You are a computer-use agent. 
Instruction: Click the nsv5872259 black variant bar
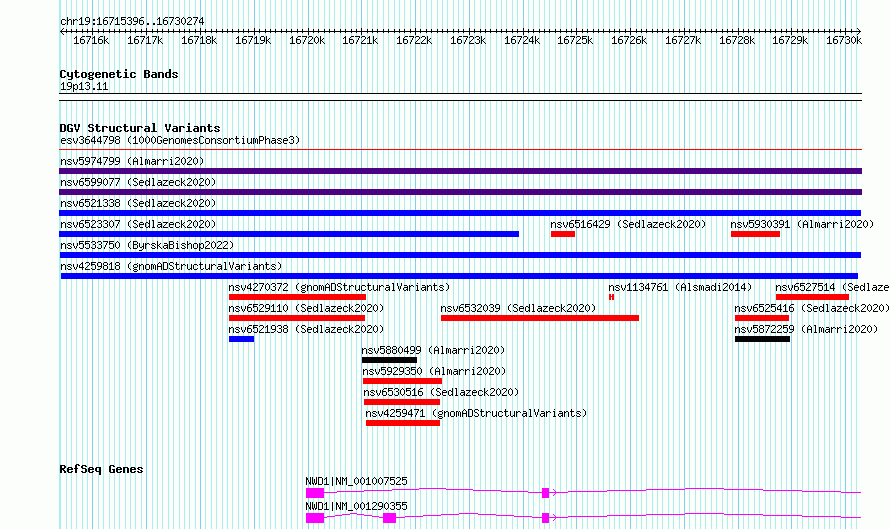point(762,339)
